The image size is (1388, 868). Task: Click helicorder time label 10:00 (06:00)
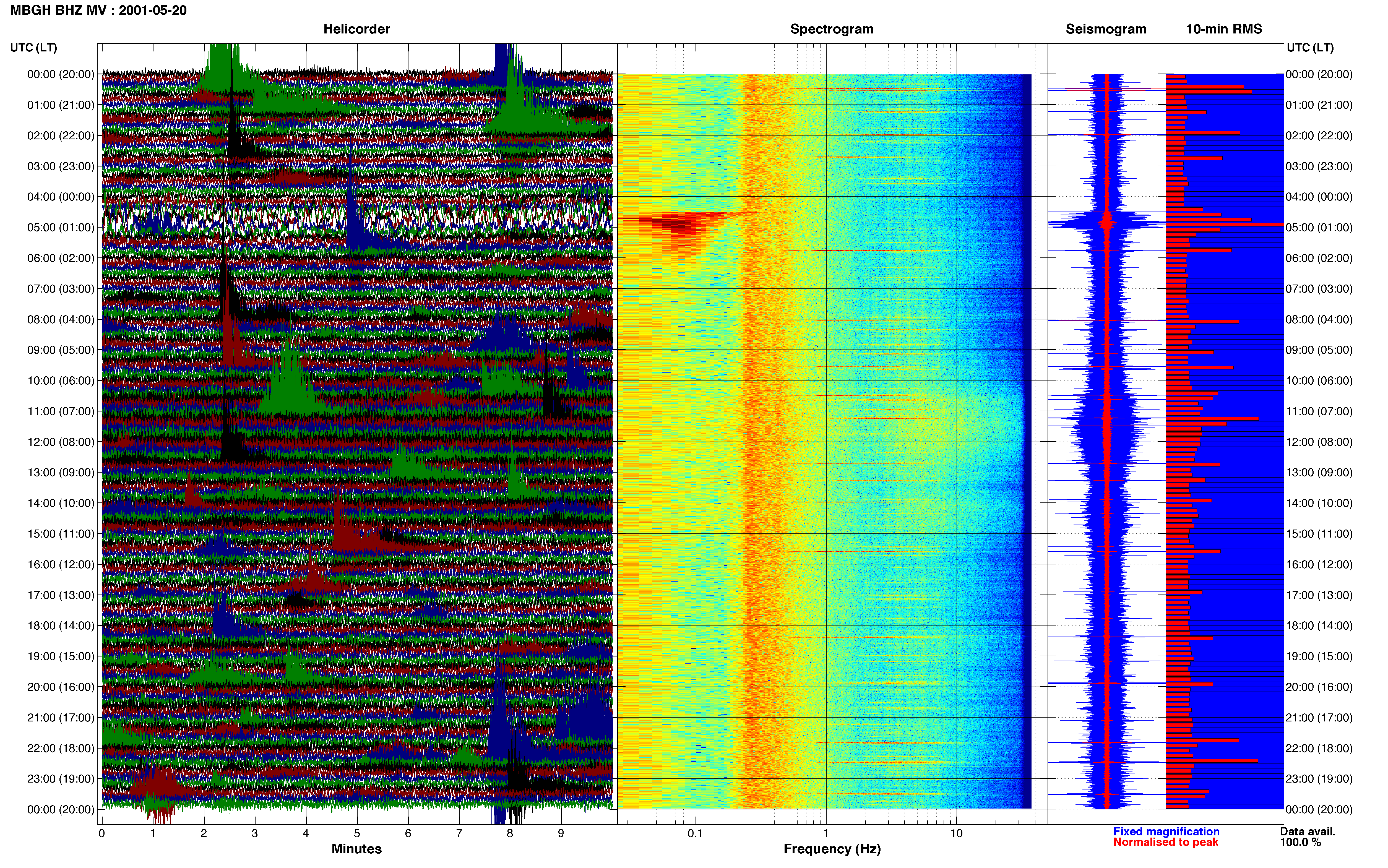pyautogui.click(x=61, y=380)
